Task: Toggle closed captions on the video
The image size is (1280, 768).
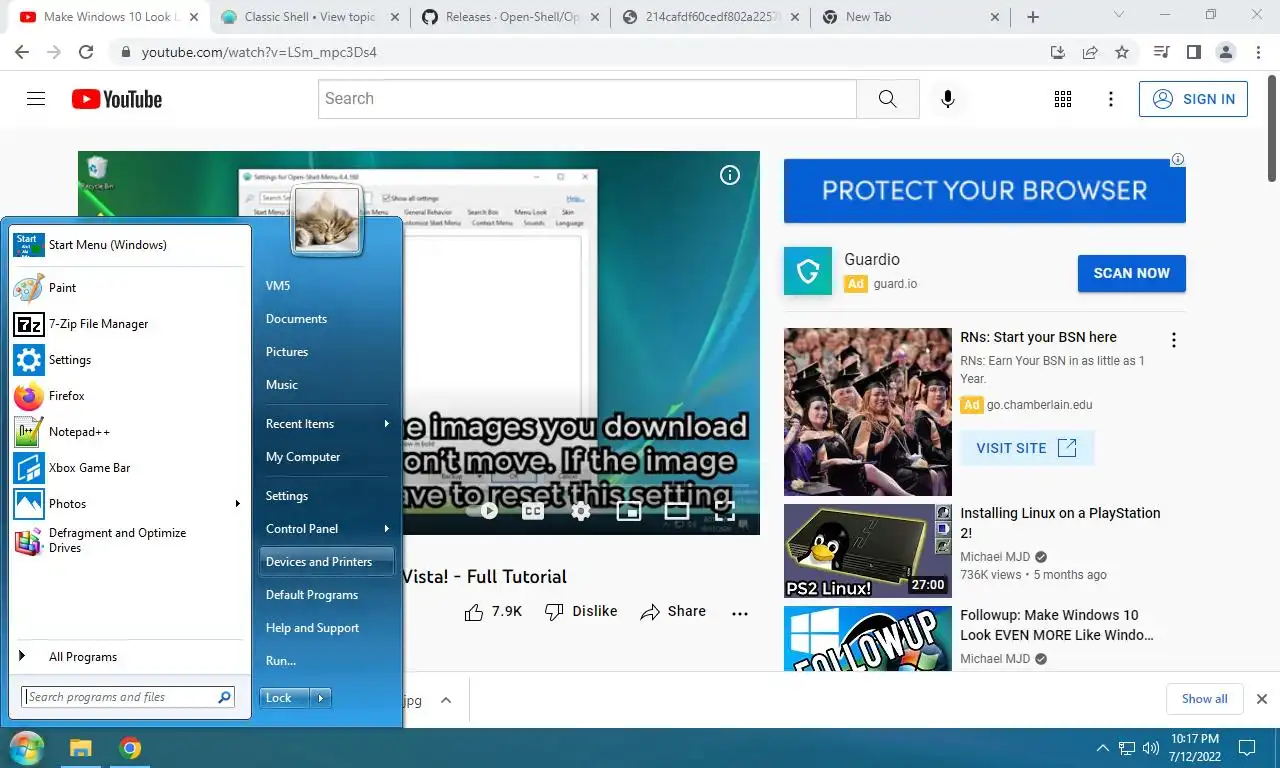Action: coord(533,511)
